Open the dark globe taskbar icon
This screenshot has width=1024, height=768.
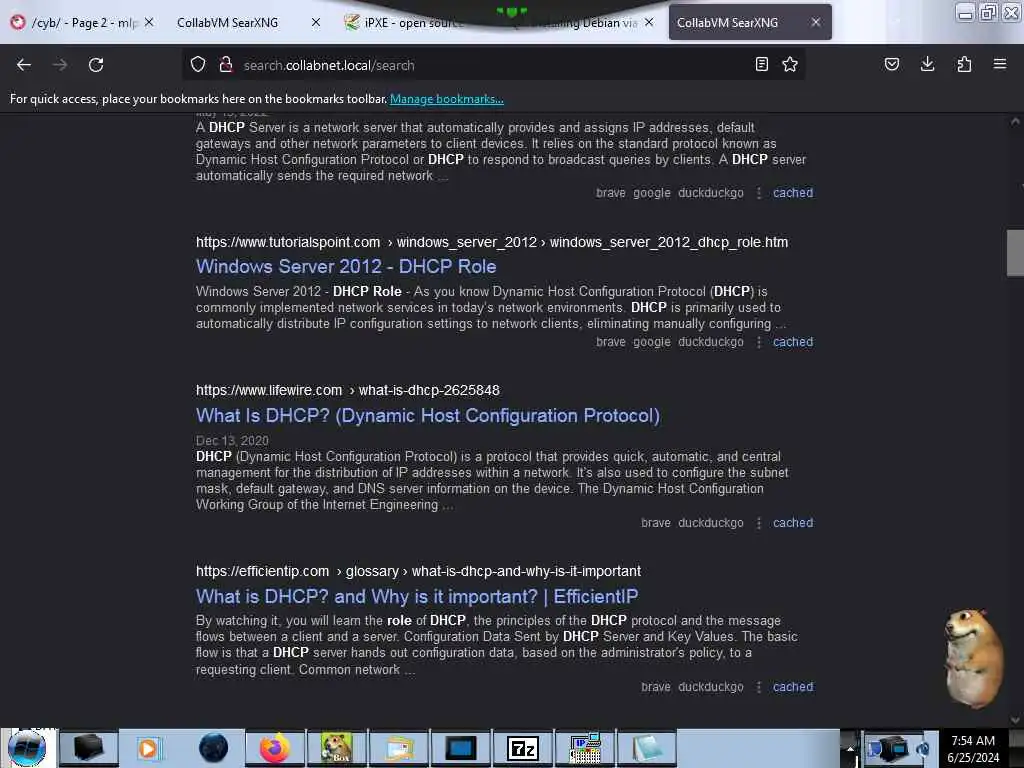pos(213,748)
